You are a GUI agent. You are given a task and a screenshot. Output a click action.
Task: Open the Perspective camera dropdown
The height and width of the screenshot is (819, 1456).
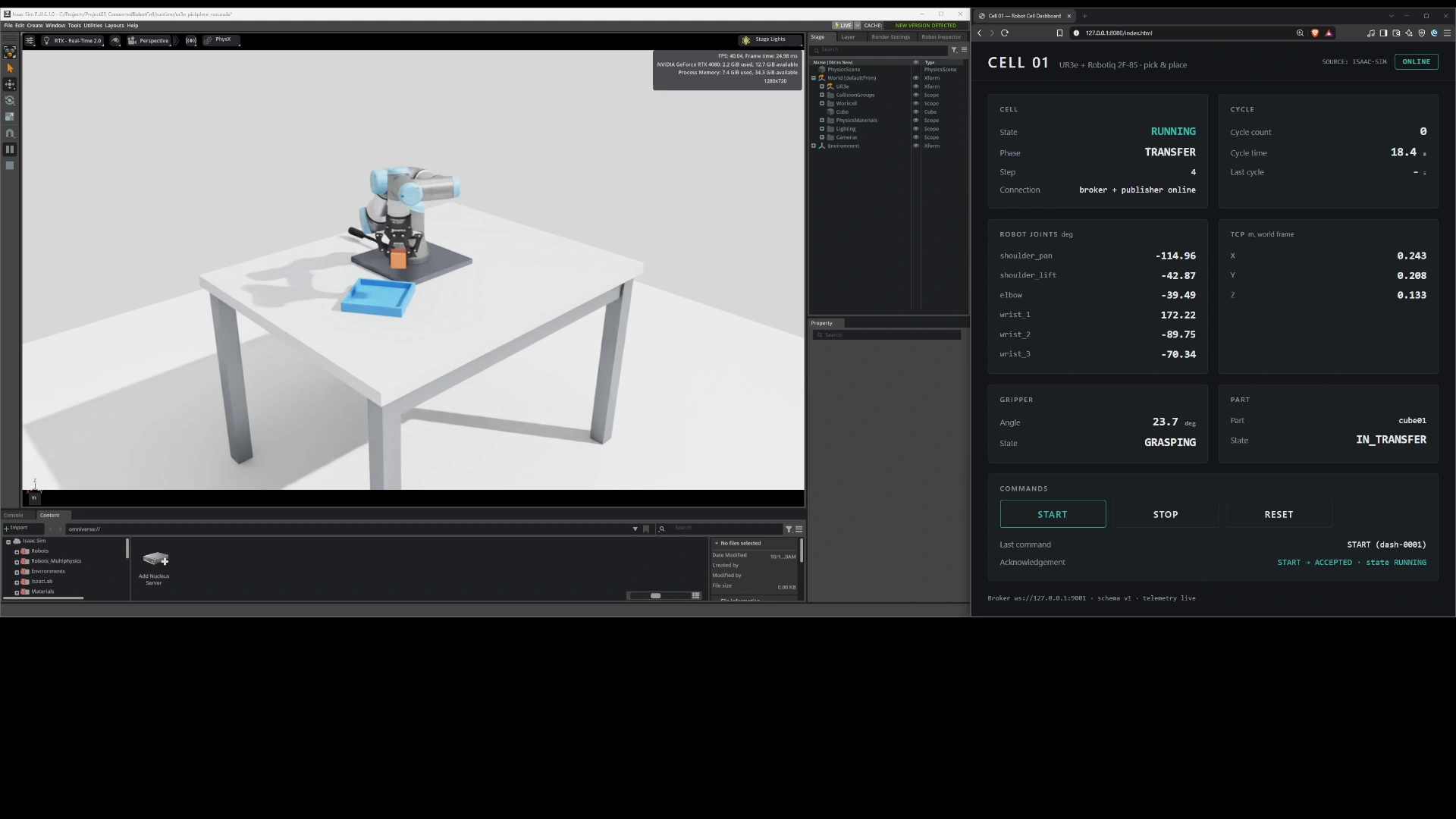click(x=149, y=41)
